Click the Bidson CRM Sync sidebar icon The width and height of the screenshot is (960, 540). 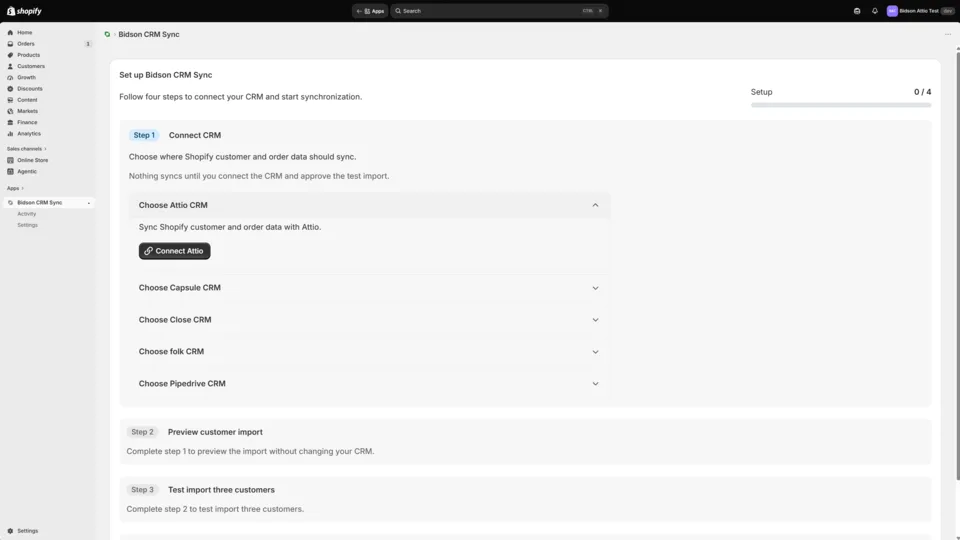coord(10,203)
